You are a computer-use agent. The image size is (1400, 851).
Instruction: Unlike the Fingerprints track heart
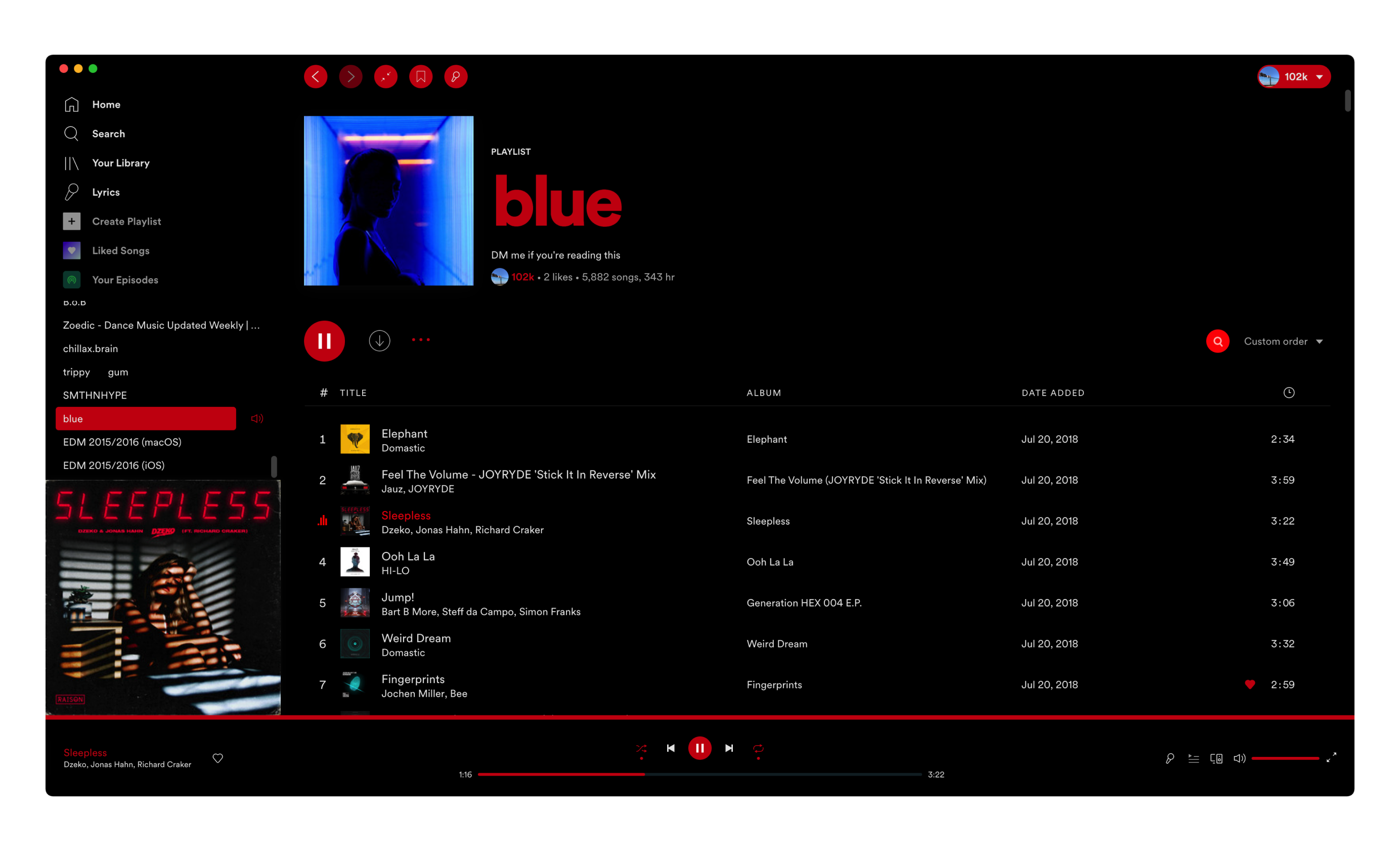tap(1249, 685)
